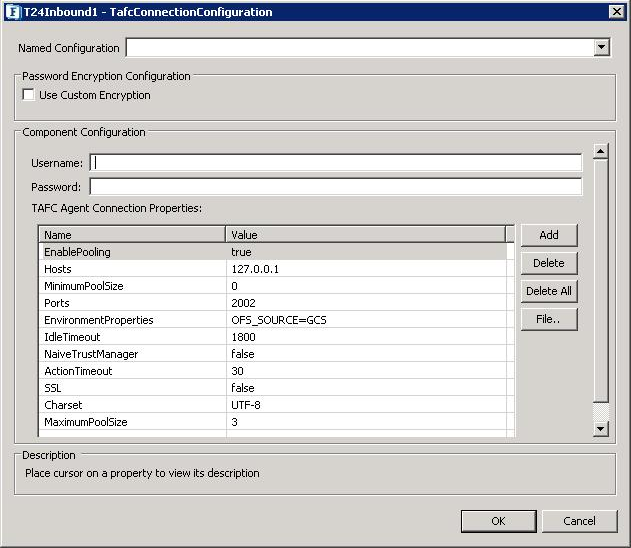
Task: Enable Use Custom Encryption checkbox
Action: 28,95
